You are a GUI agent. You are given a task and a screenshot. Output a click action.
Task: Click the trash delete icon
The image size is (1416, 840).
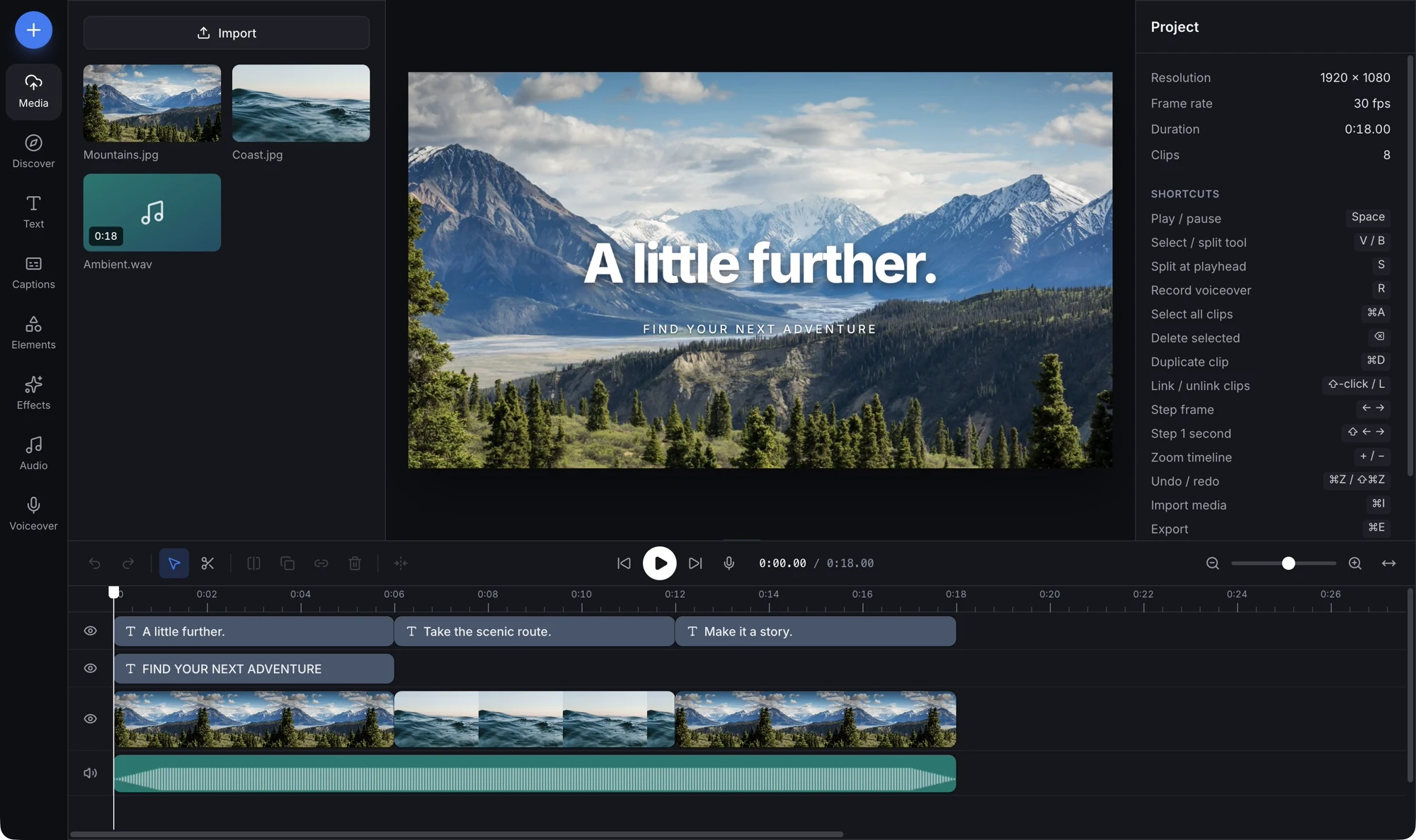coord(355,563)
